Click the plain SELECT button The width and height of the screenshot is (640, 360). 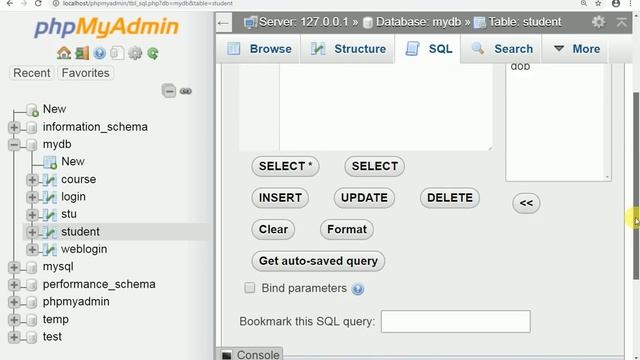(x=375, y=167)
